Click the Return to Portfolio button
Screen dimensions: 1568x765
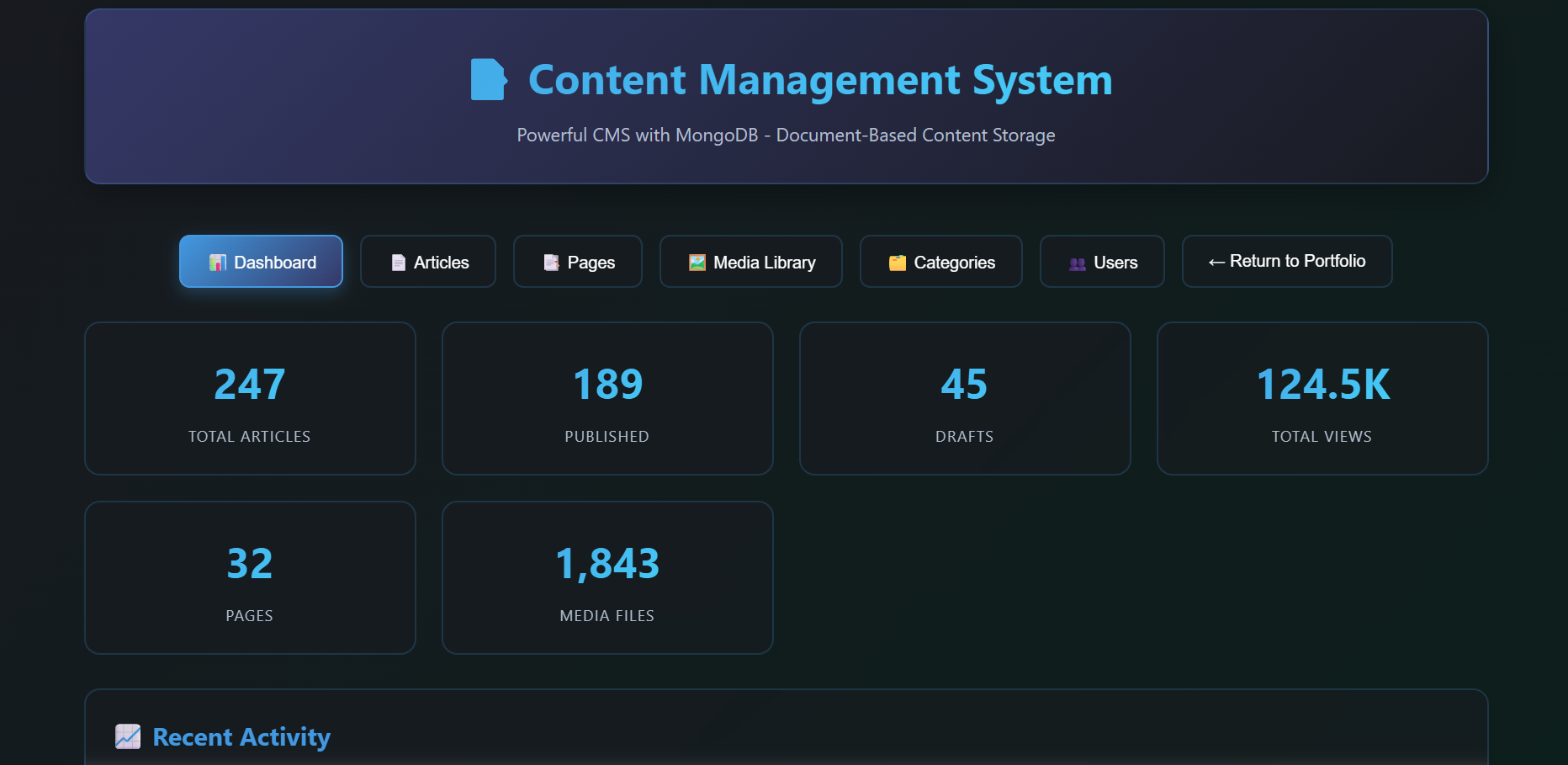(x=1286, y=261)
